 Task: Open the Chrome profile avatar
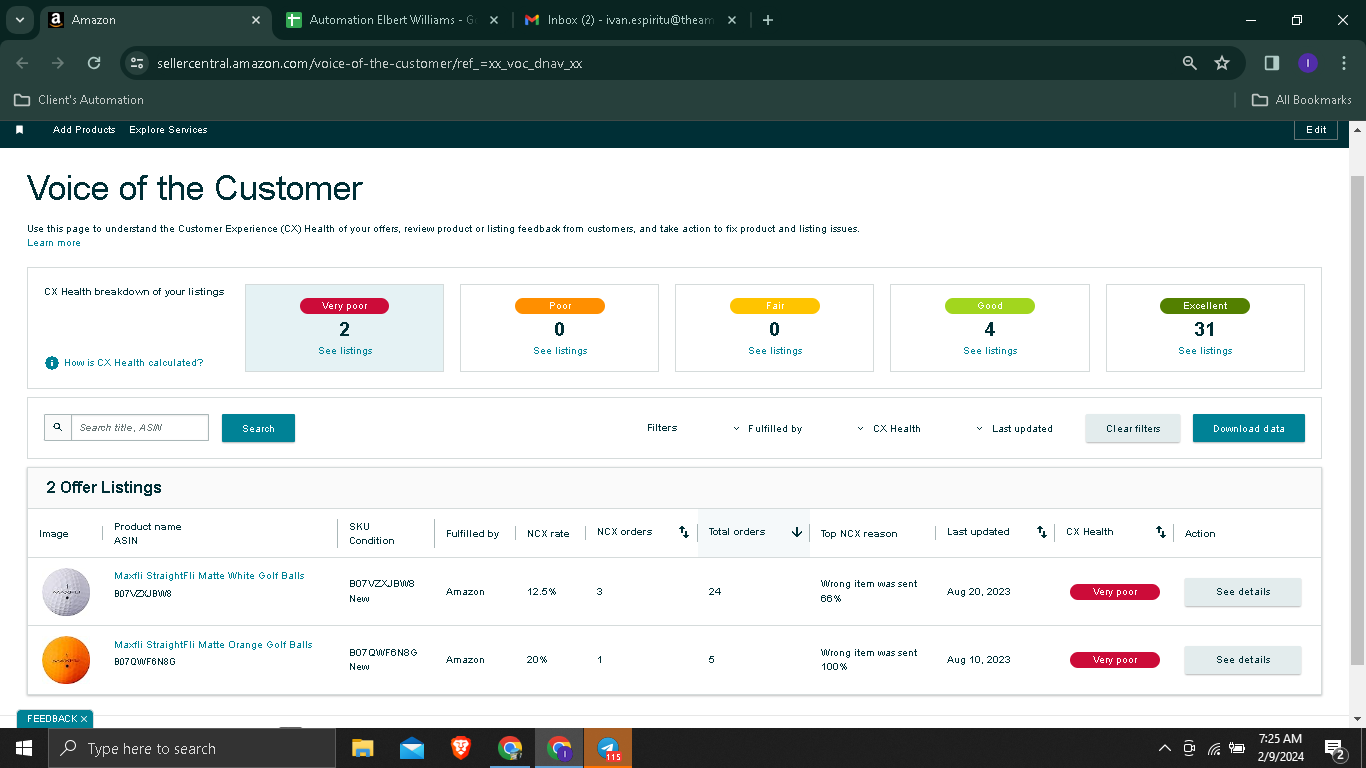pos(1307,63)
